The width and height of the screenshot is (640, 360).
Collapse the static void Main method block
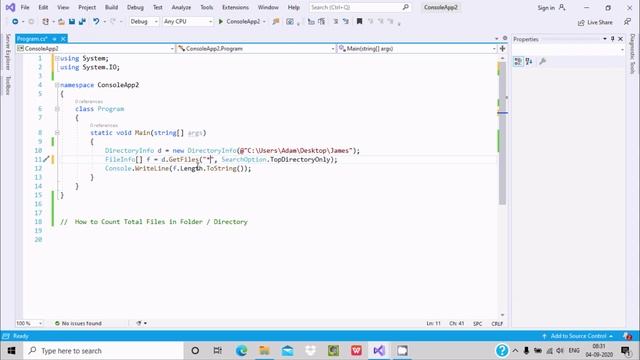(57, 133)
